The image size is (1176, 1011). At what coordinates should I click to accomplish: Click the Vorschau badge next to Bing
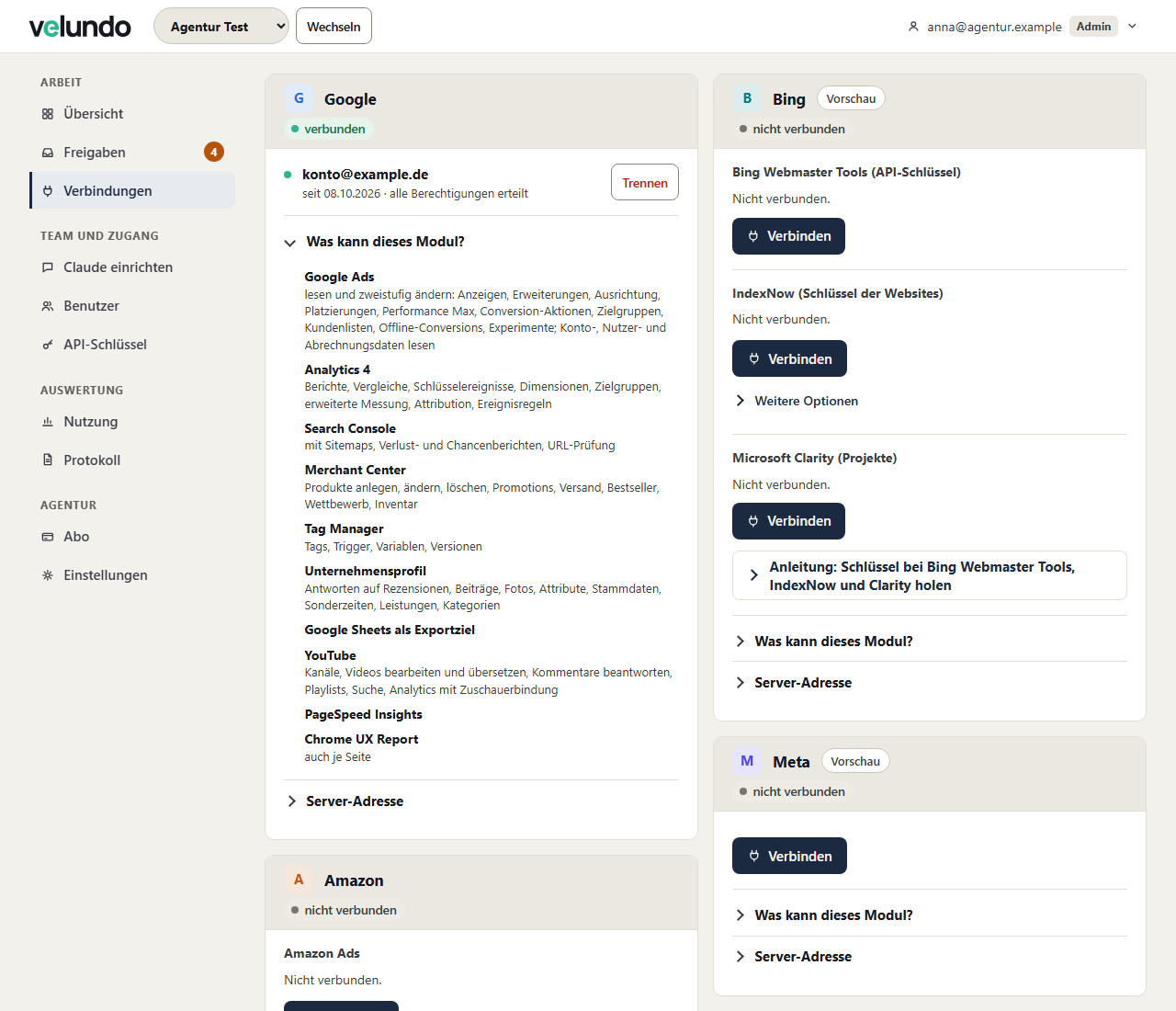click(851, 99)
